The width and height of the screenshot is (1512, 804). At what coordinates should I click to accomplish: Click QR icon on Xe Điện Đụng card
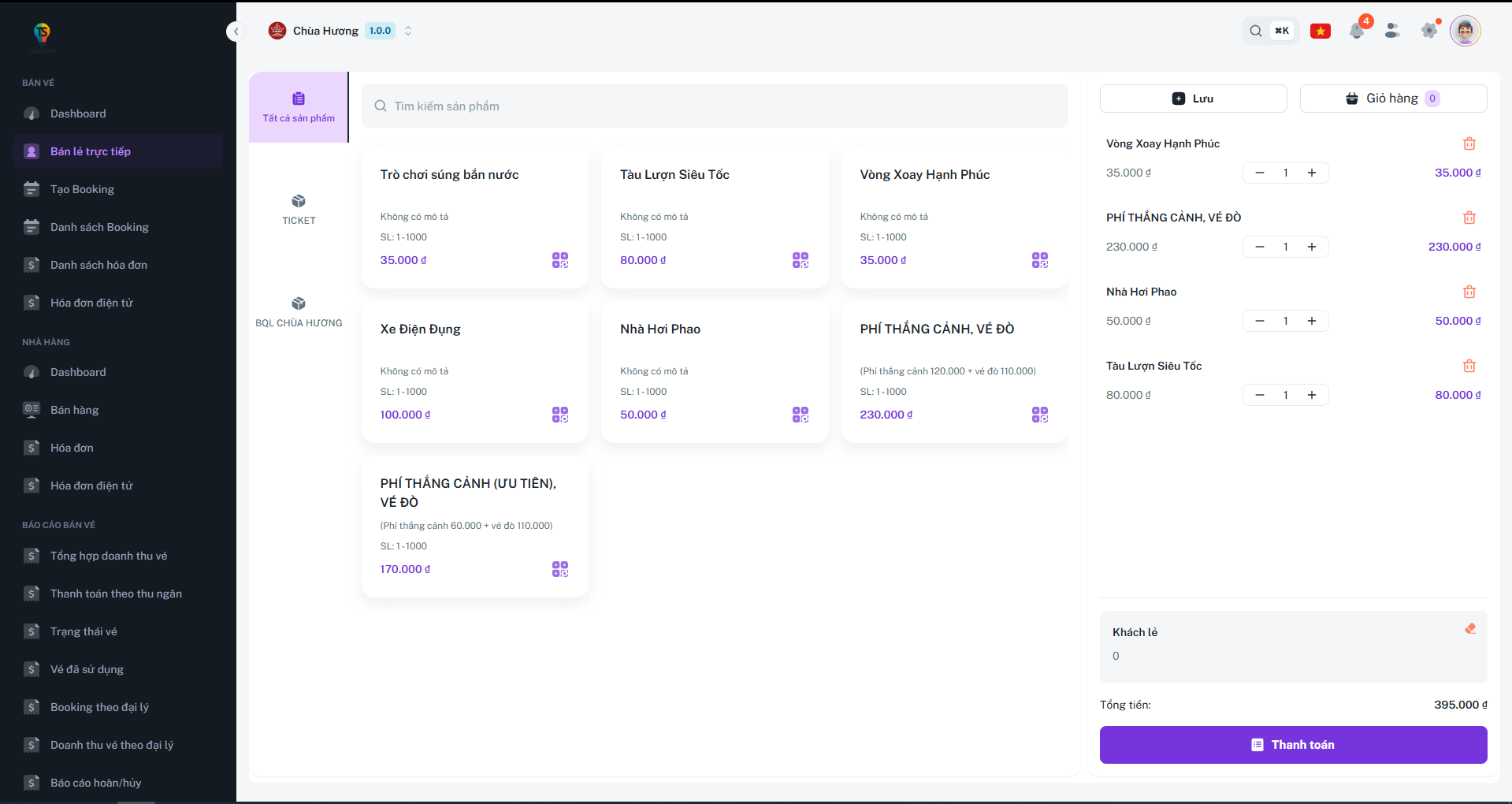559,415
